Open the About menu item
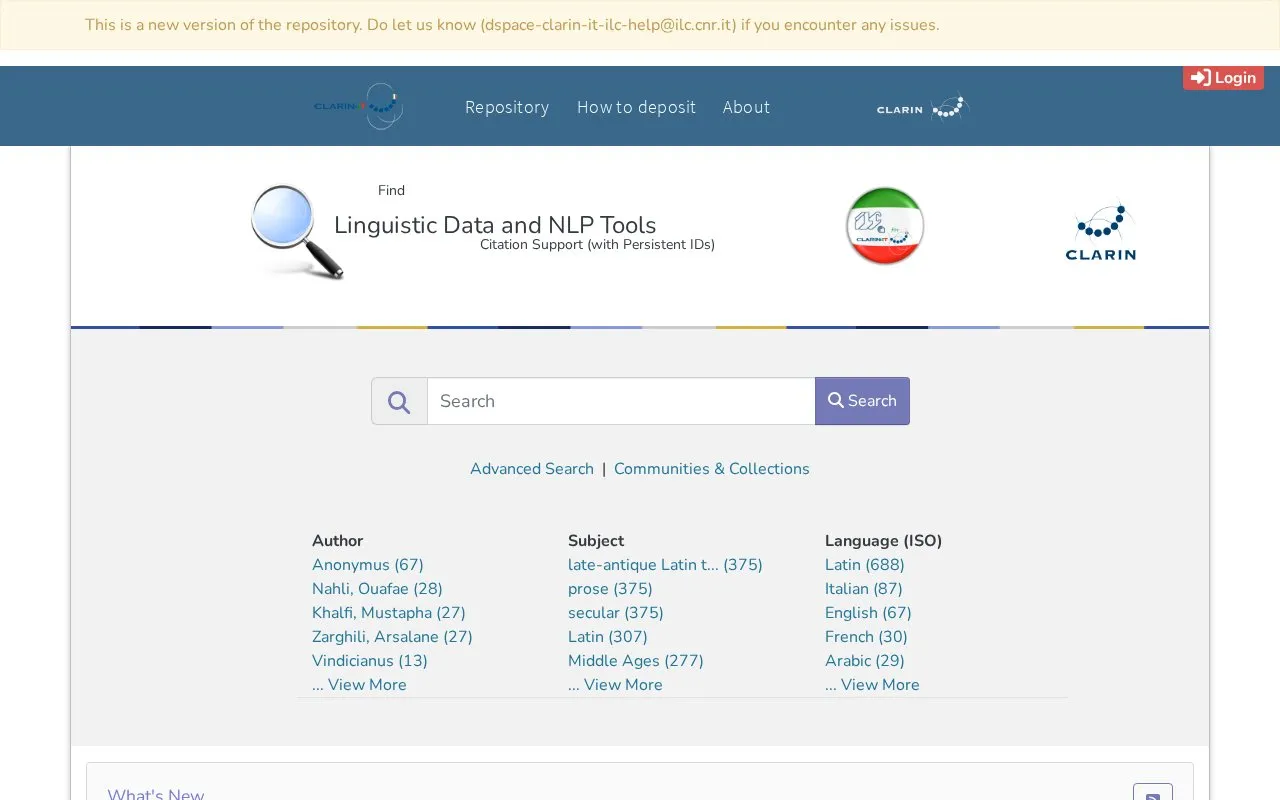The height and width of the screenshot is (800, 1280). (x=746, y=107)
